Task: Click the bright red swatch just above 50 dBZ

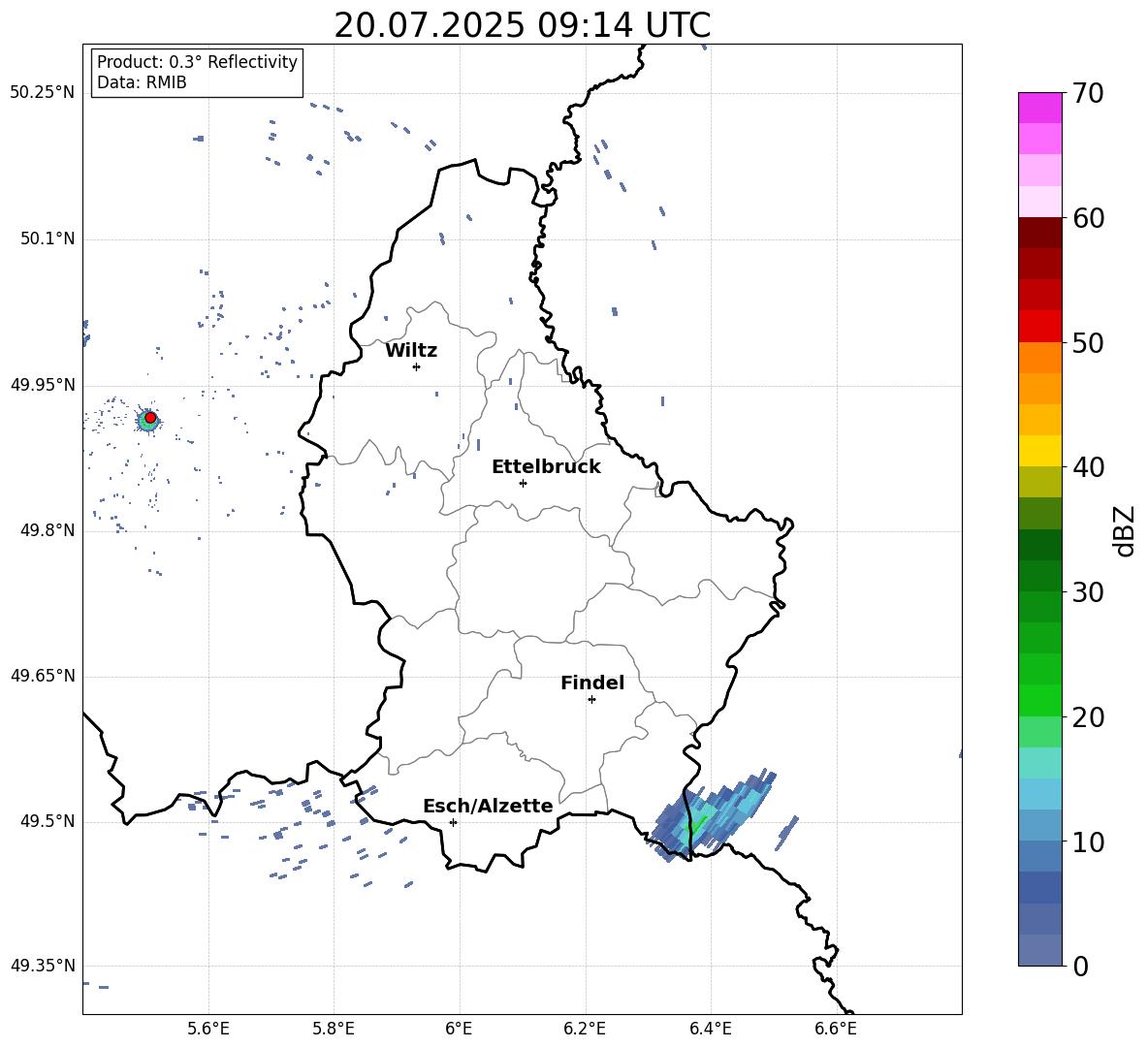Action: [1040, 327]
